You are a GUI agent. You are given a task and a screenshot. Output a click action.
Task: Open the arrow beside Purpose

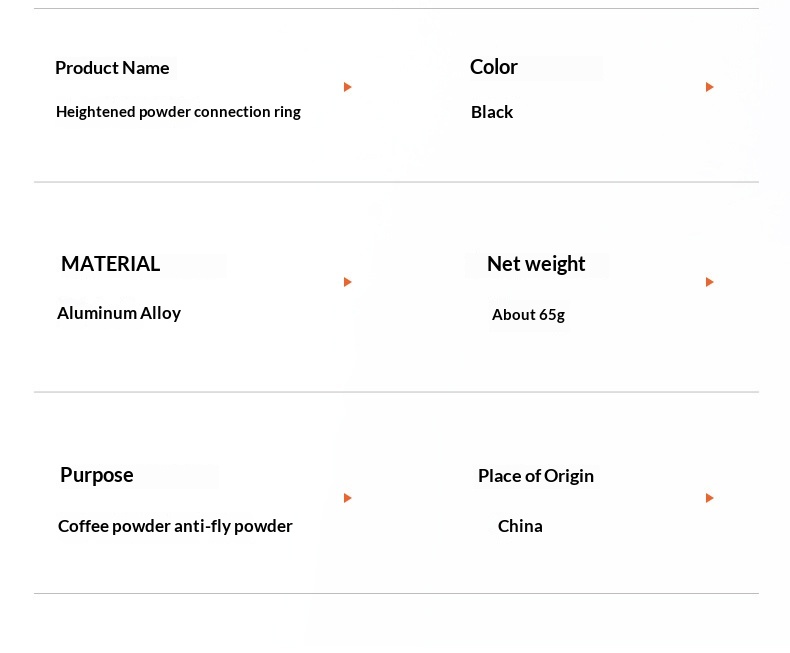348,498
